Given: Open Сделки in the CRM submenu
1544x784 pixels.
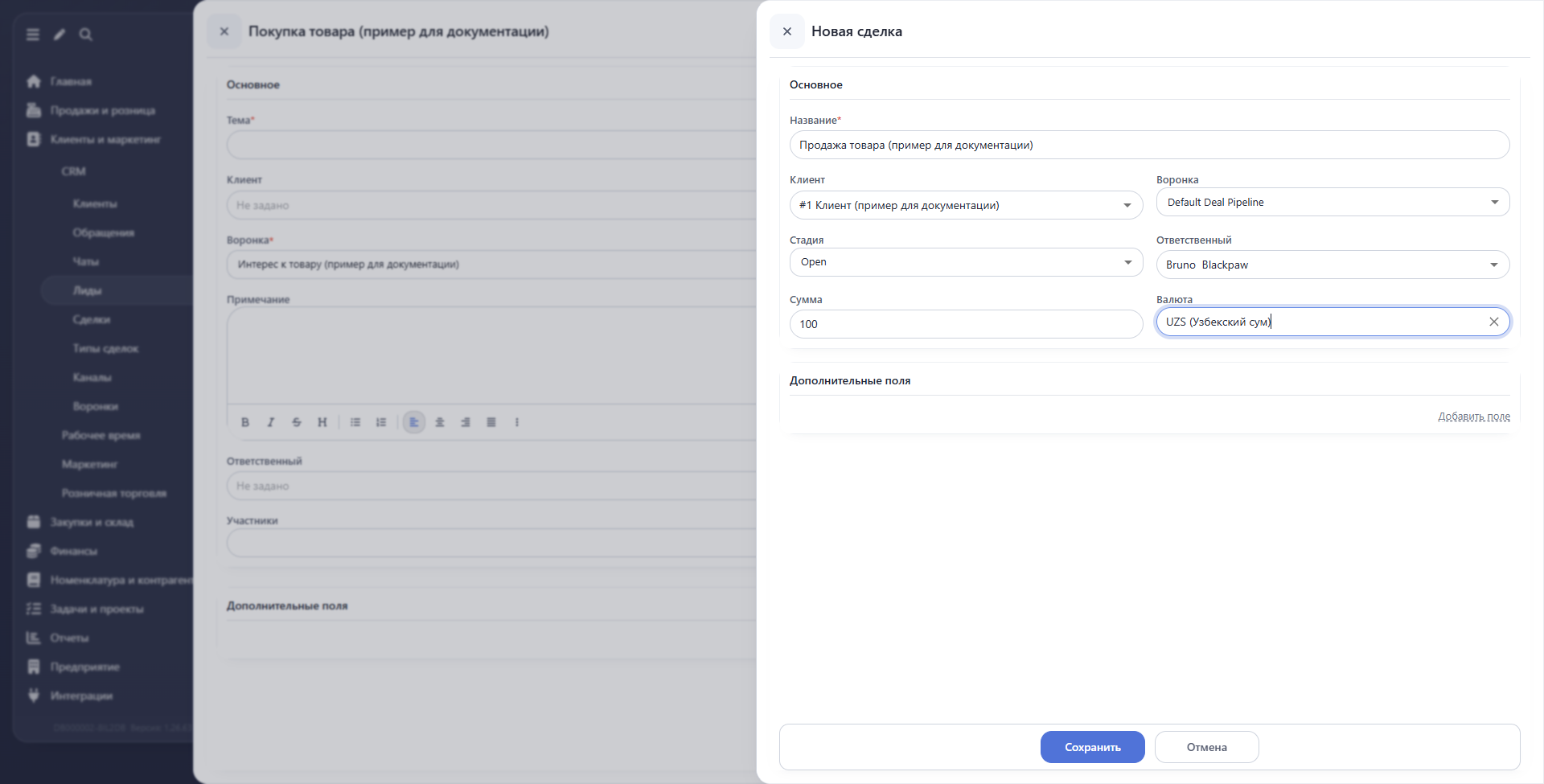Looking at the screenshot, I should click(x=92, y=320).
